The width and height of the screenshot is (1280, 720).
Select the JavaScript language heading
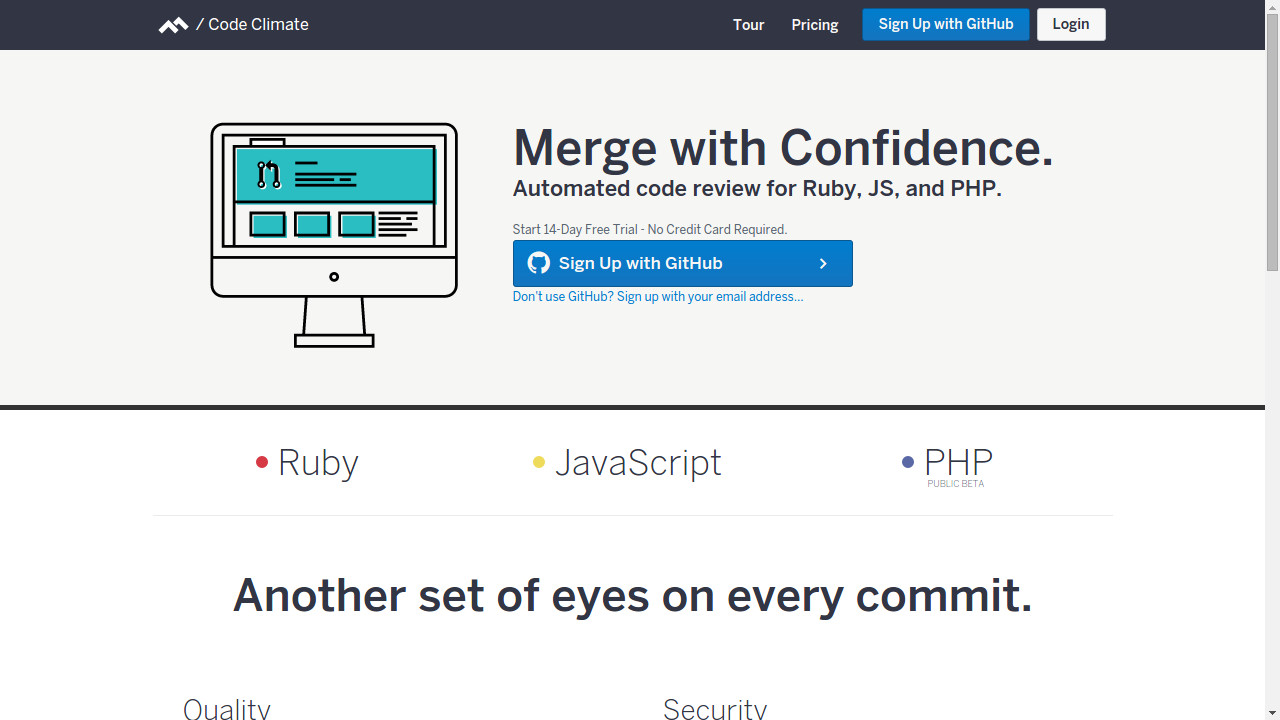pos(638,463)
